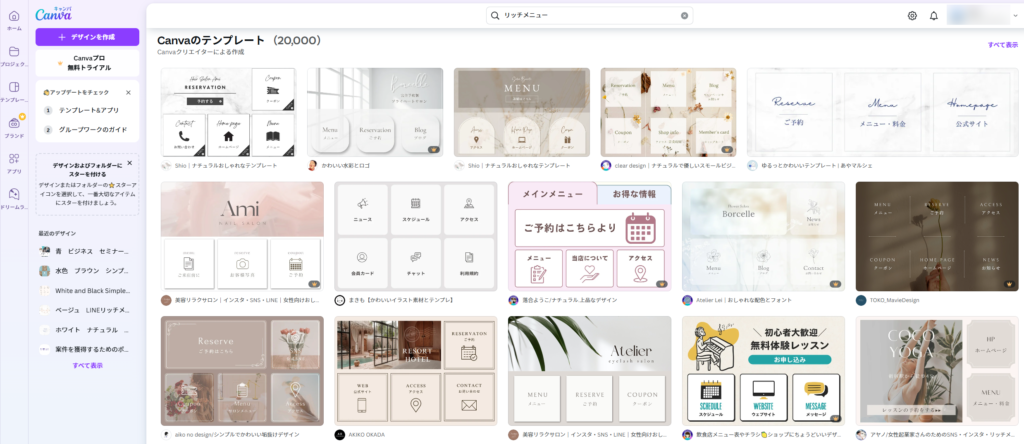Open the Templates sidebar icon
Viewport: 1024px width, 444px height.
click(14, 89)
